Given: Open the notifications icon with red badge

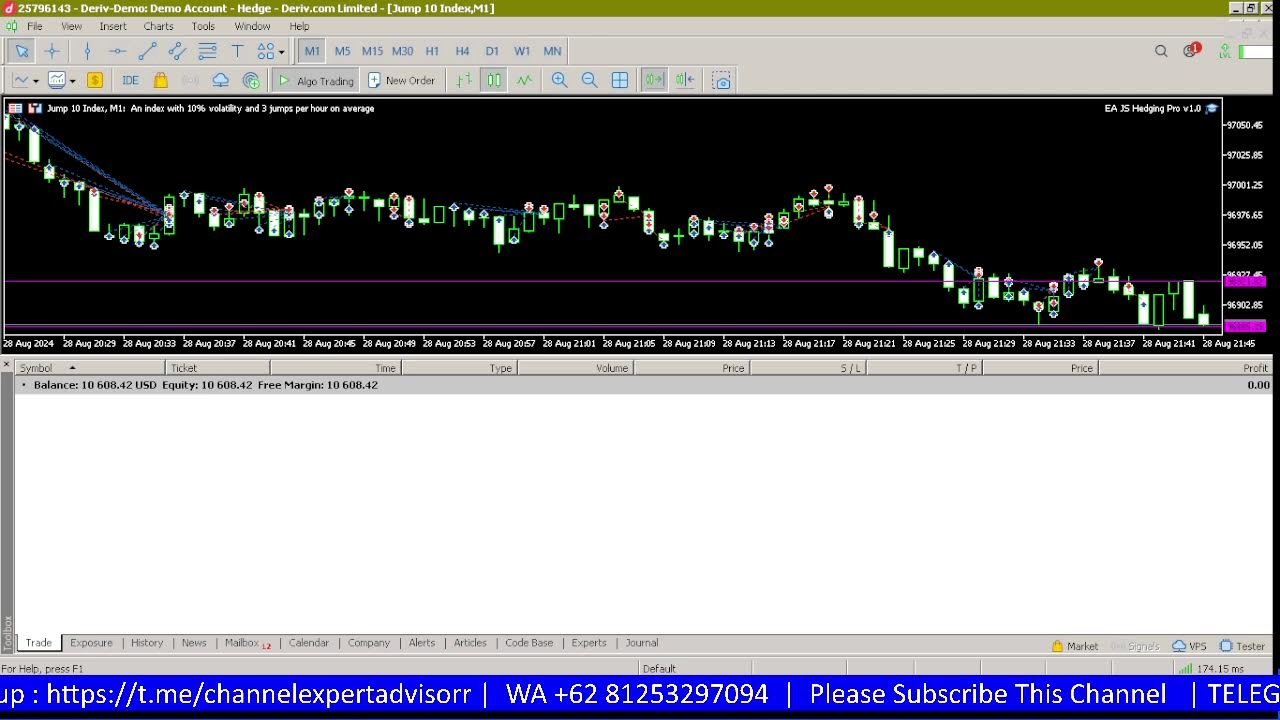Looking at the screenshot, I should tap(1191, 50).
